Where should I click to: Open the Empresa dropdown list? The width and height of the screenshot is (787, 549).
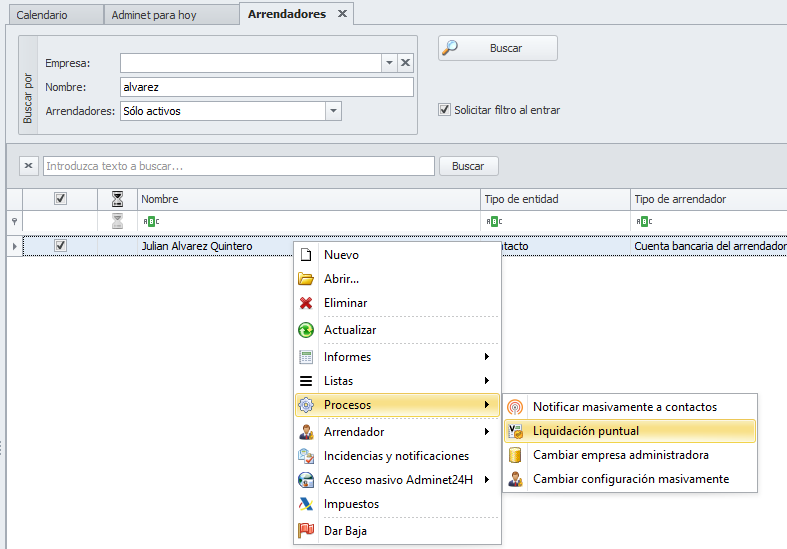pyautogui.click(x=389, y=63)
